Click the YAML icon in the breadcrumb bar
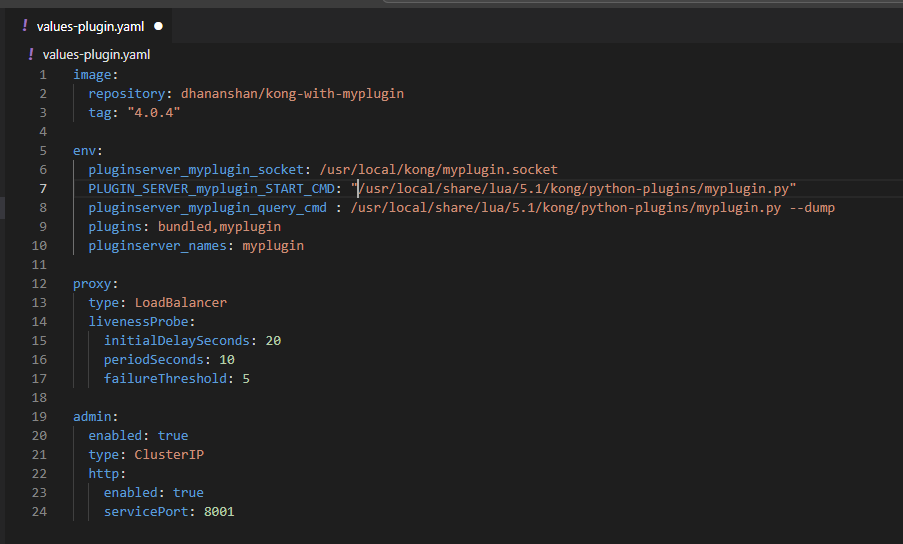The image size is (903, 544). (31, 54)
